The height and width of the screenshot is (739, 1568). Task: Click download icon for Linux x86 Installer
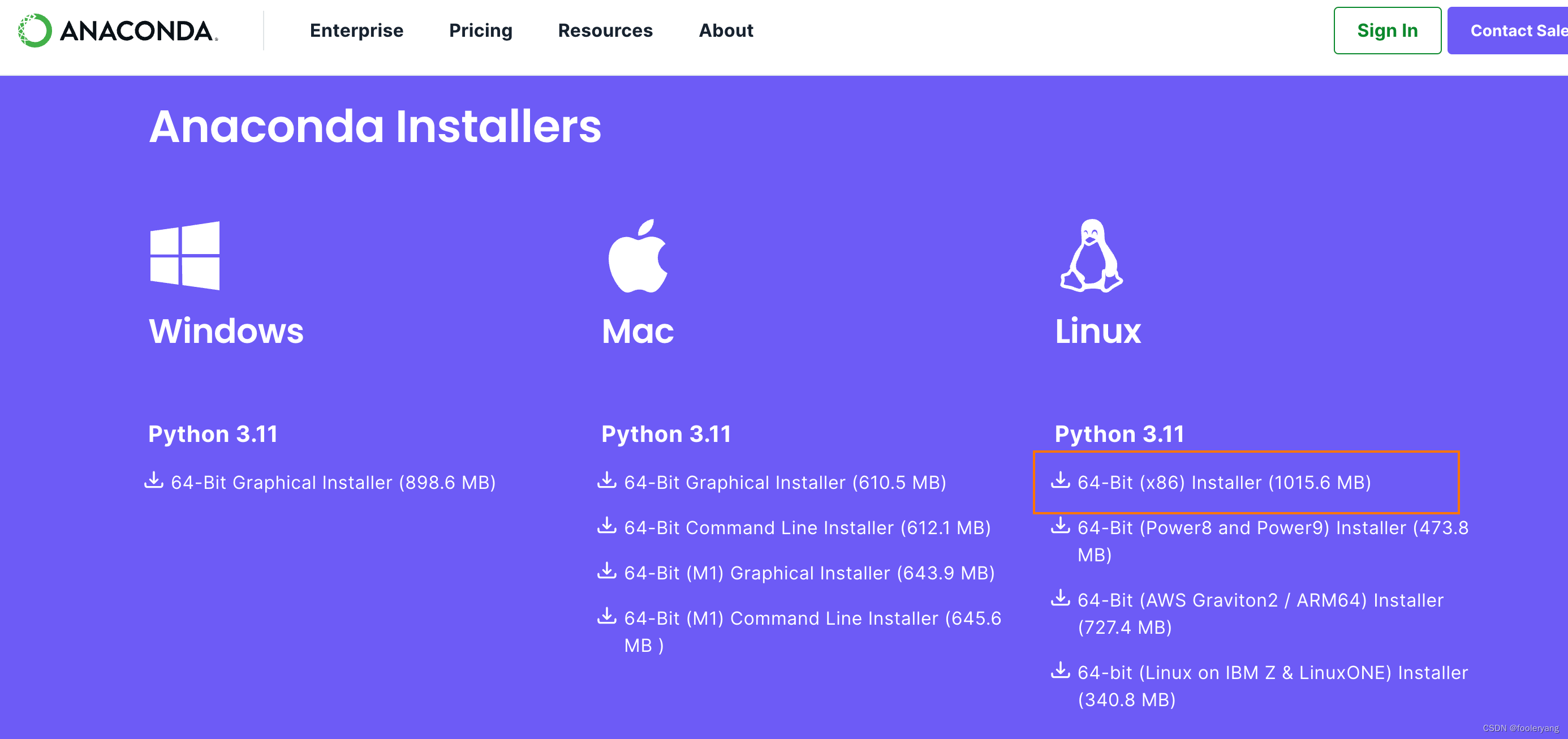[1059, 480]
